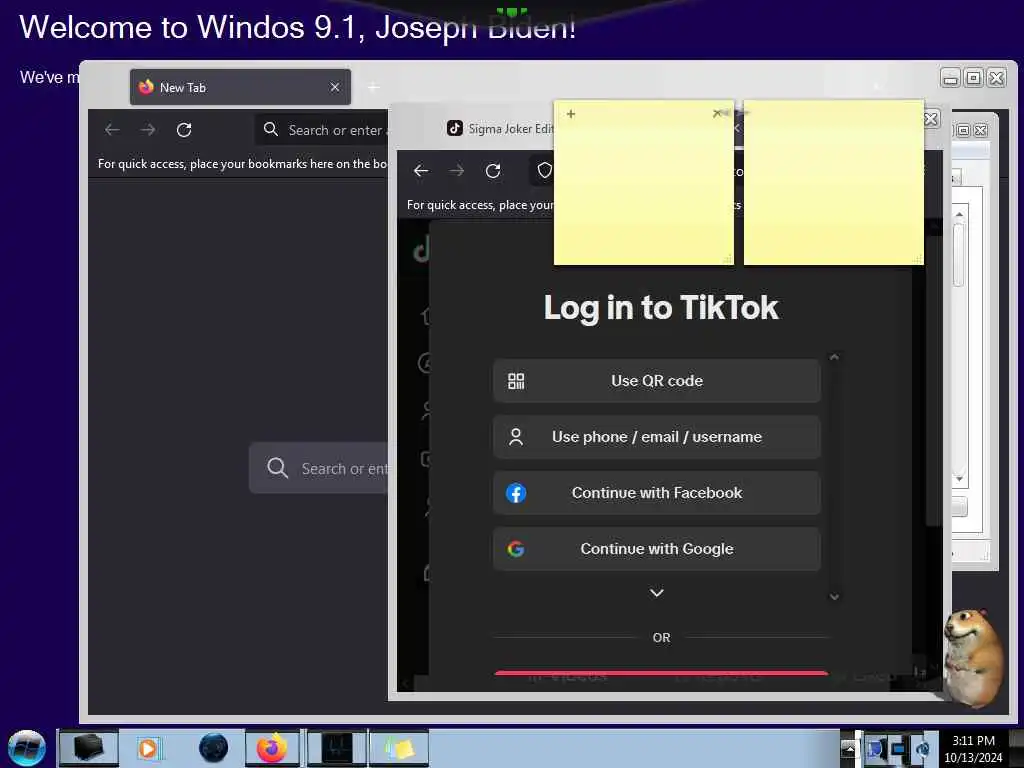Switch to the New Tab tab
Viewport: 1024px width, 768px height.
(x=240, y=88)
